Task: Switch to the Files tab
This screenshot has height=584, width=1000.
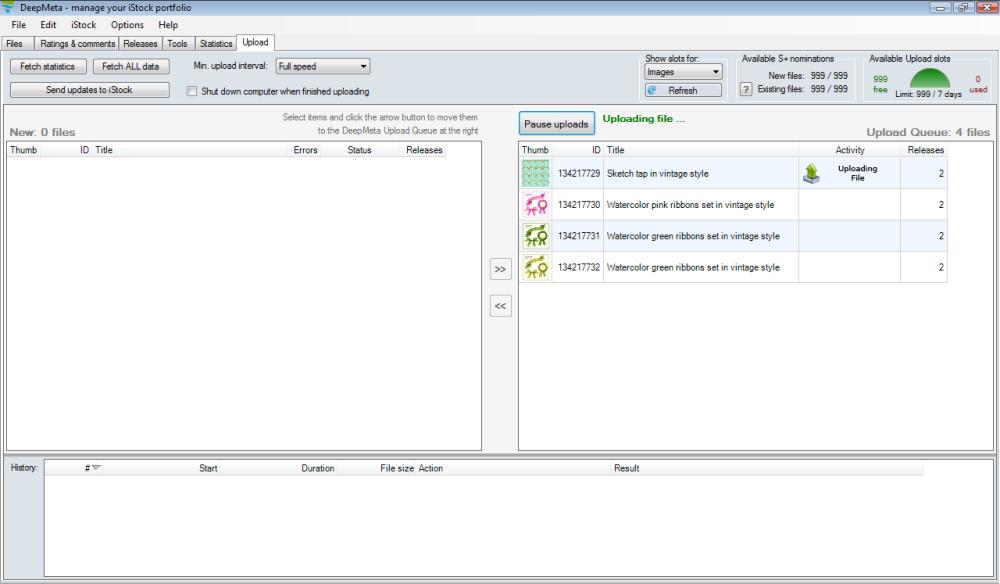Action: coord(15,43)
